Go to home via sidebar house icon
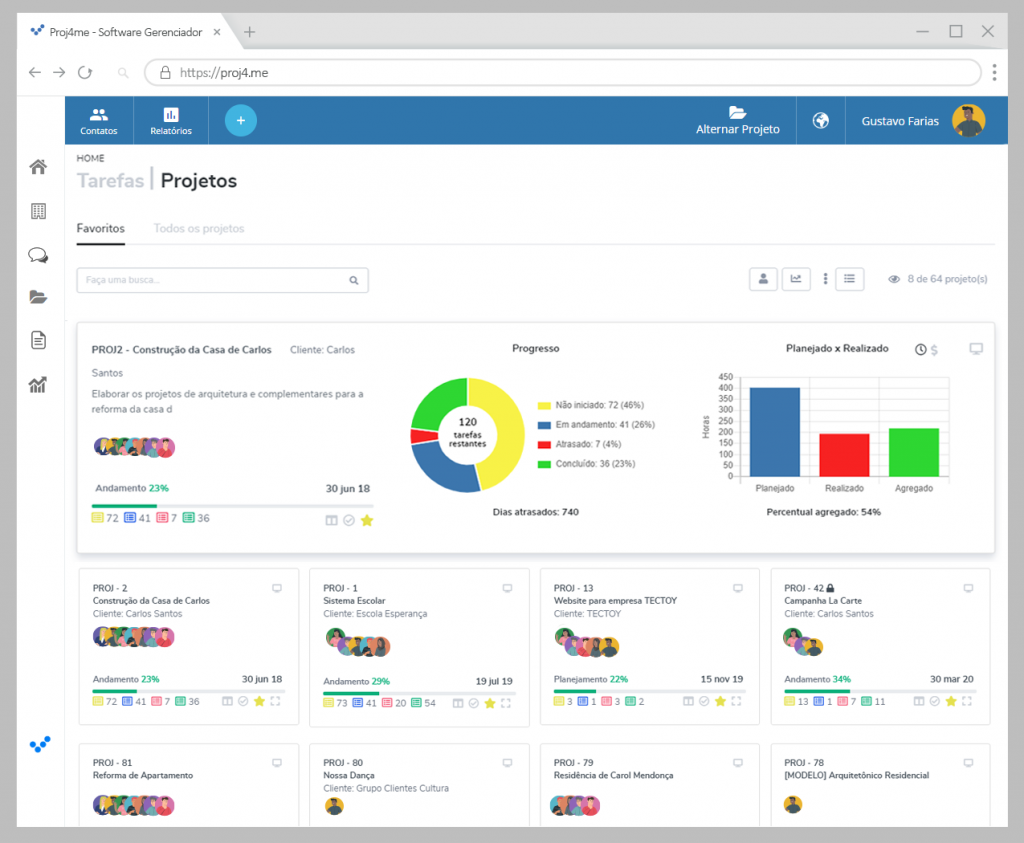This screenshot has height=843, width=1024. click(39, 167)
